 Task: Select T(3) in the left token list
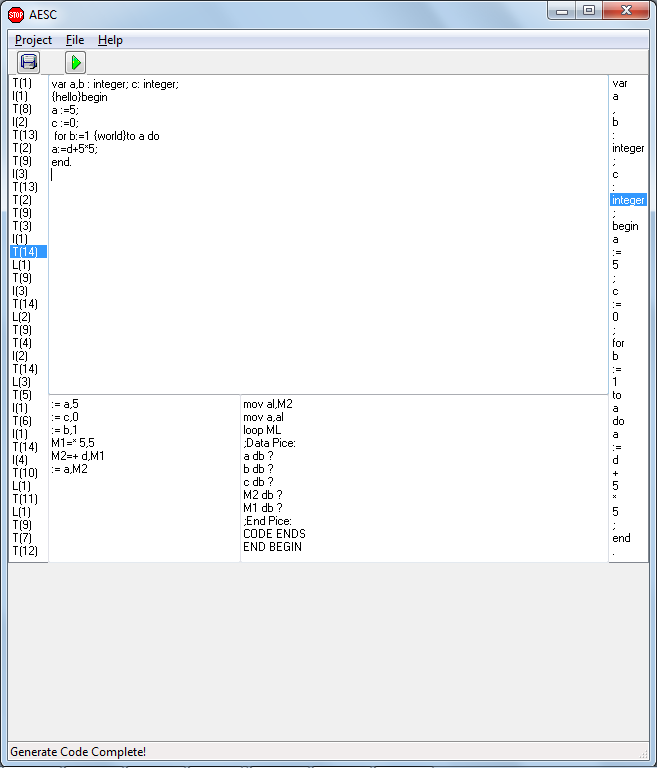pos(22,226)
